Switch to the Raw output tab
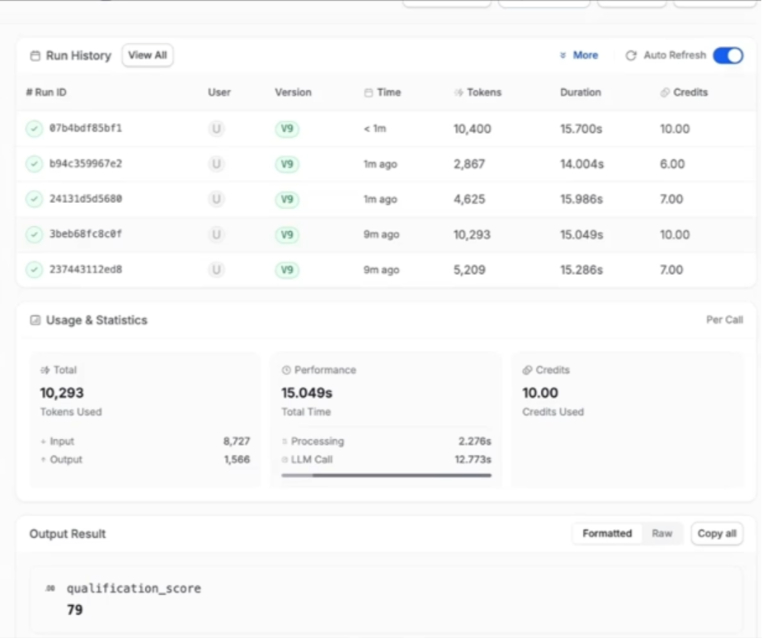The width and height of the screenshot is (762, 638). (x=662, y=534)
